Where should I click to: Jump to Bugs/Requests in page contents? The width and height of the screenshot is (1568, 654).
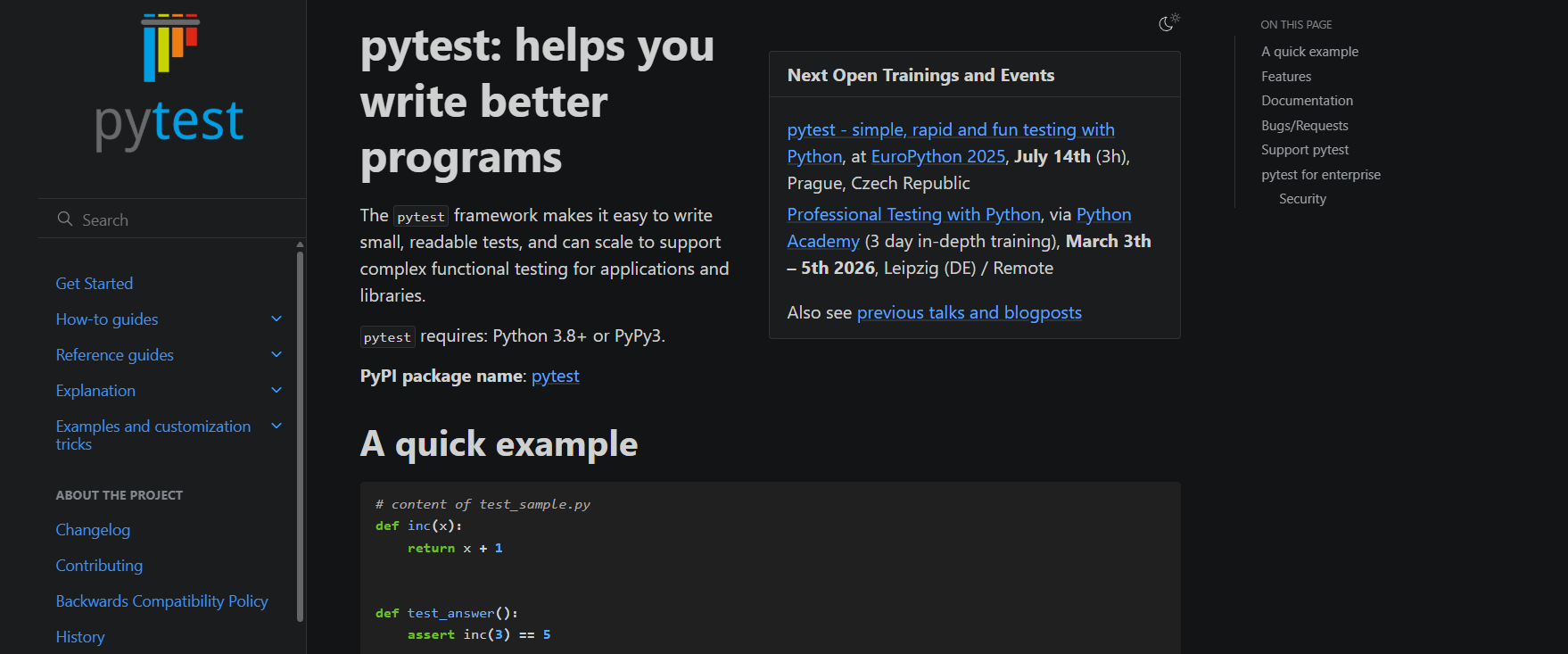1305,126
